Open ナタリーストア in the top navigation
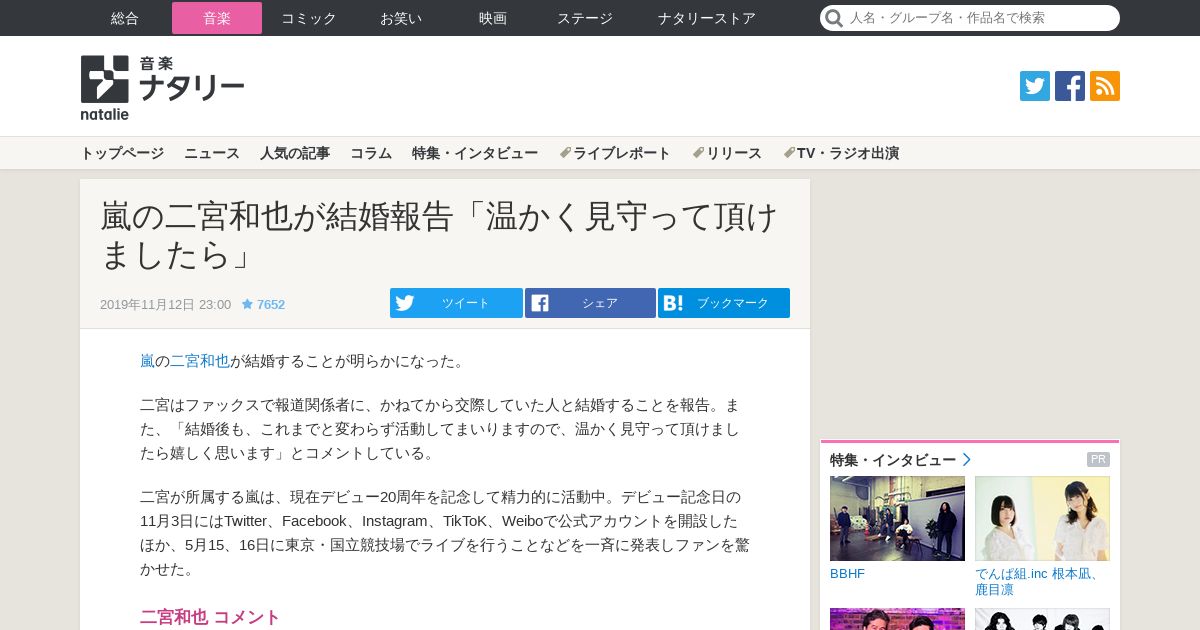1200x630 pixels. [x=707, y=18]
